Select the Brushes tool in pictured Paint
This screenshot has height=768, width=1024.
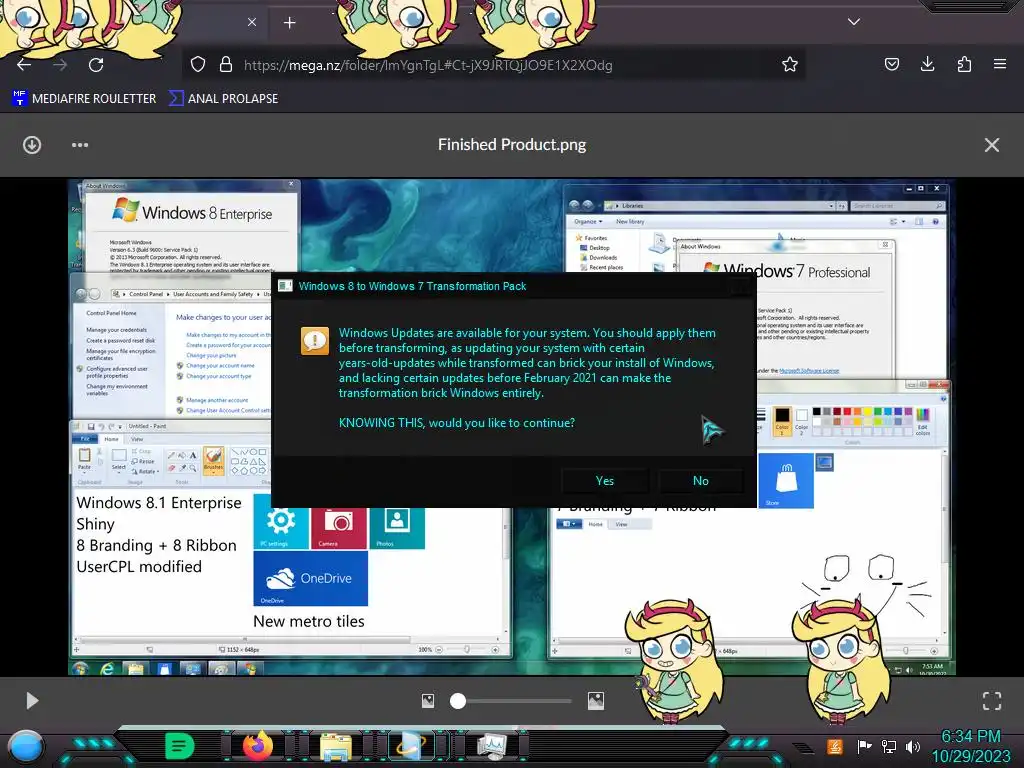click(214, 460)
